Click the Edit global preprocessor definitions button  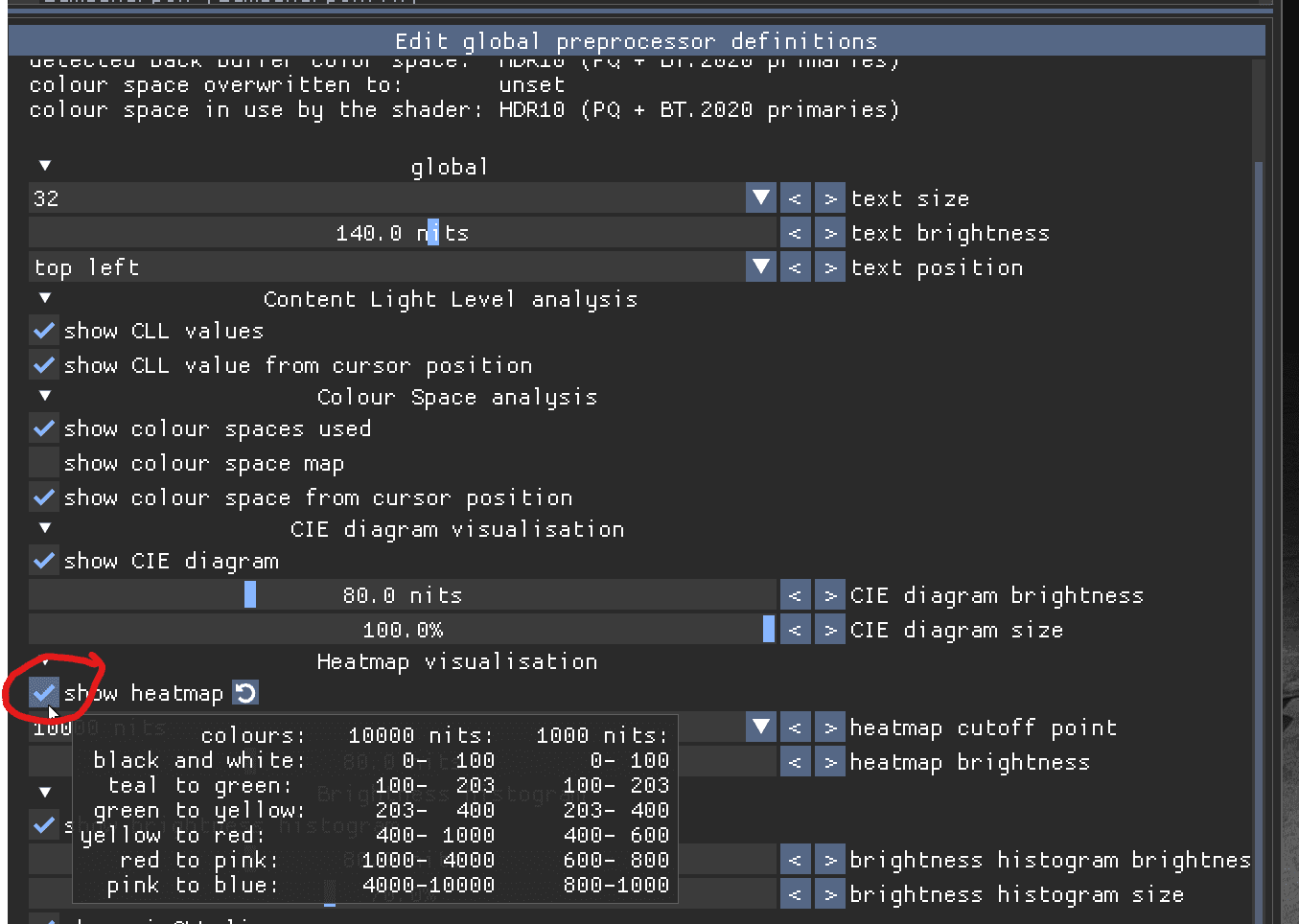pyautogui.click(x=637, y=41)
